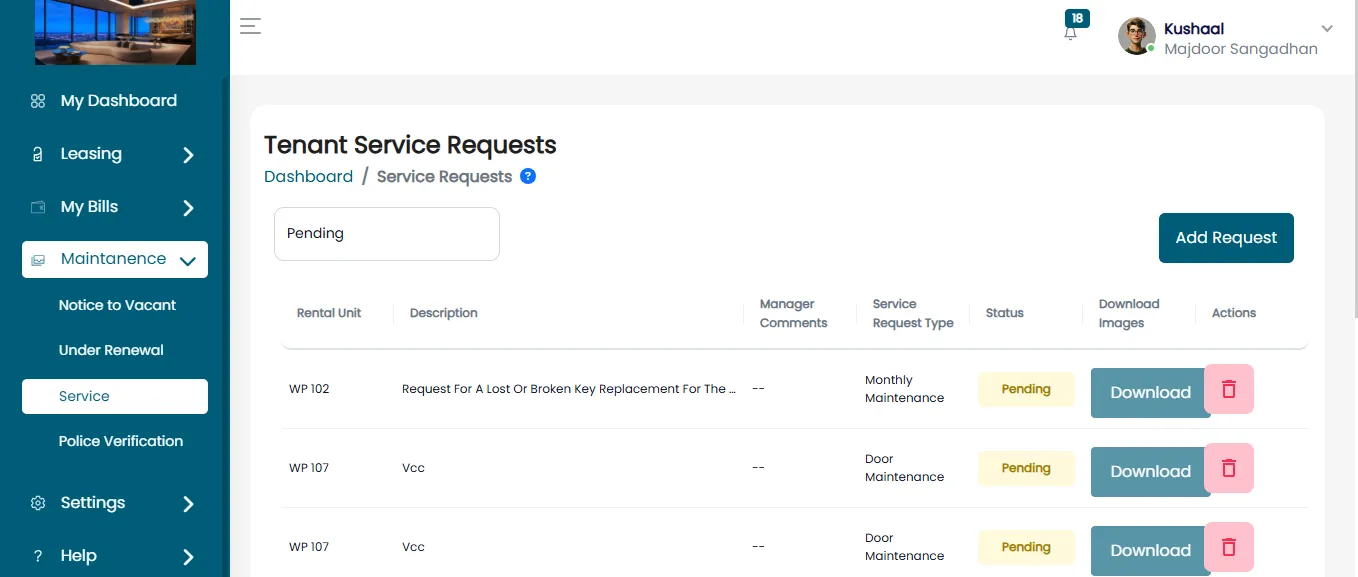Click the Manager Comments column header
Viewport: 1358px width, 577px height.
pyautogui.click(x=793, y=313)
